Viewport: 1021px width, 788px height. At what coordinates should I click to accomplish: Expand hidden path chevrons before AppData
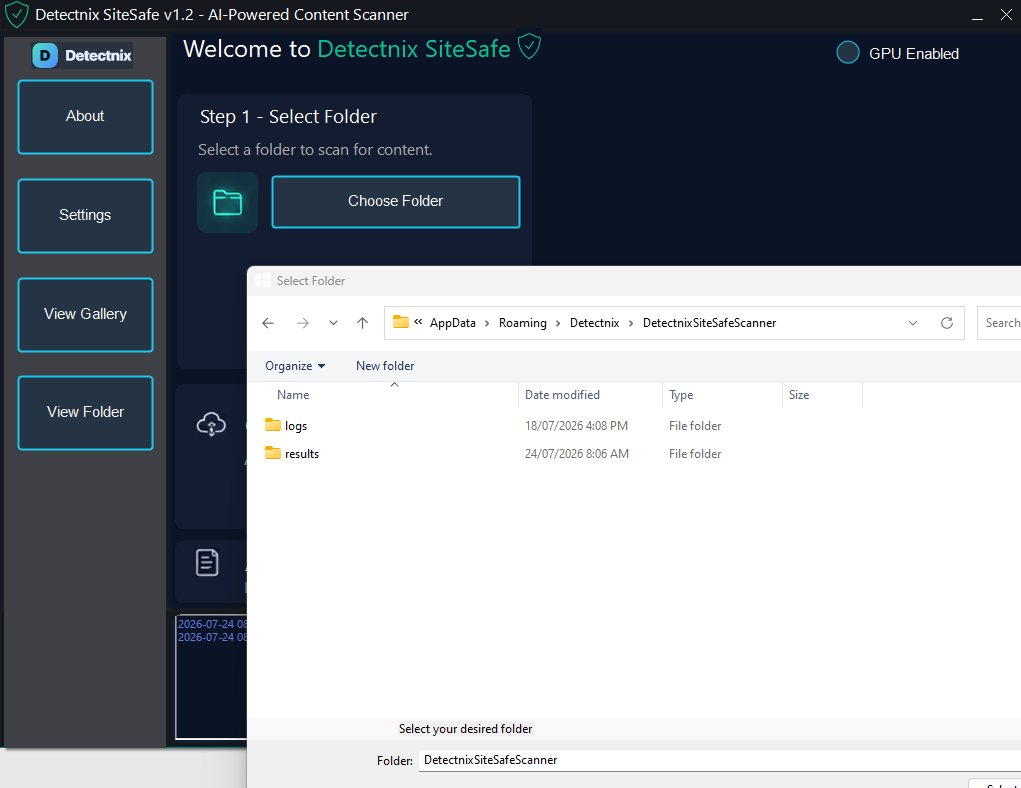coord(418,322)
